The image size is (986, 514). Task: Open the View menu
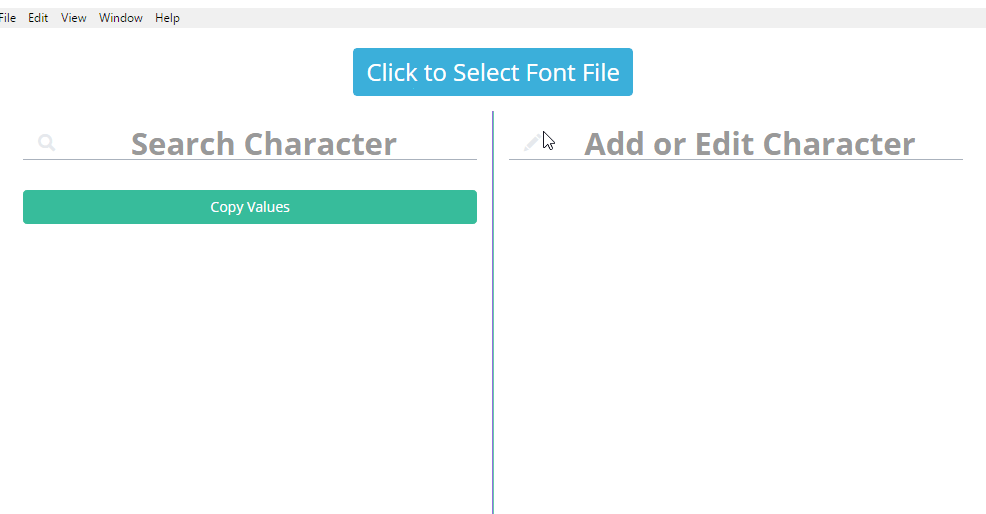pos(74,18)
